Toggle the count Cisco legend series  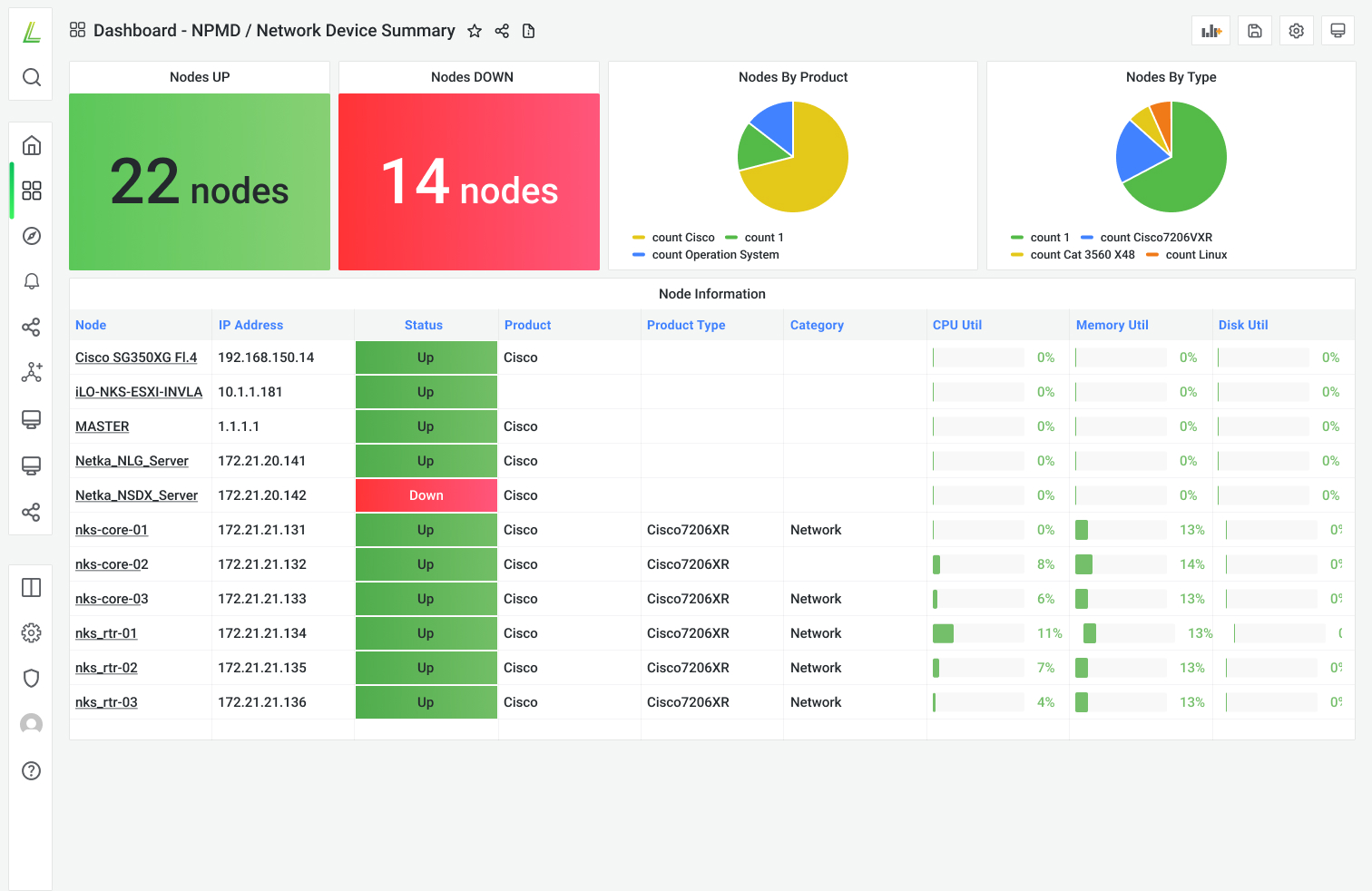(682, 238)
